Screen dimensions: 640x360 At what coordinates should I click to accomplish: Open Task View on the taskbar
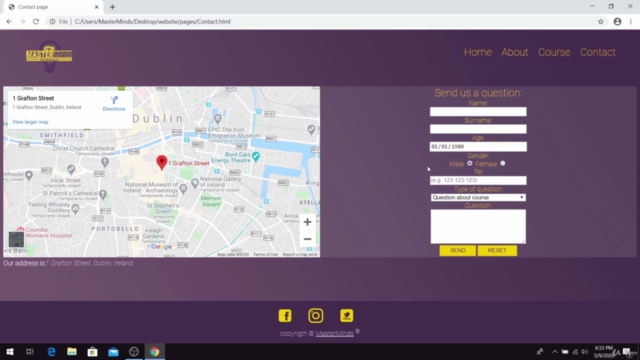pyautogui.click(x=30, y=351)
